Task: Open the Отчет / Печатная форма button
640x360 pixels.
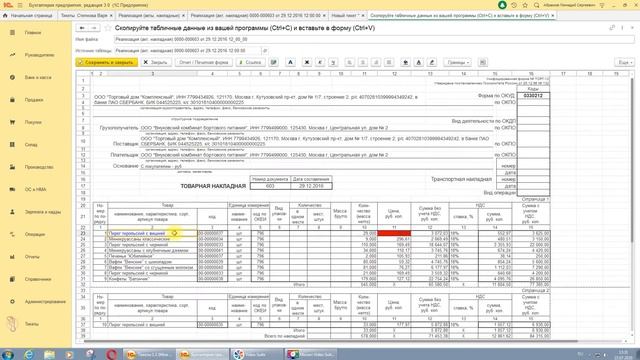Action: tap(204, 62)
